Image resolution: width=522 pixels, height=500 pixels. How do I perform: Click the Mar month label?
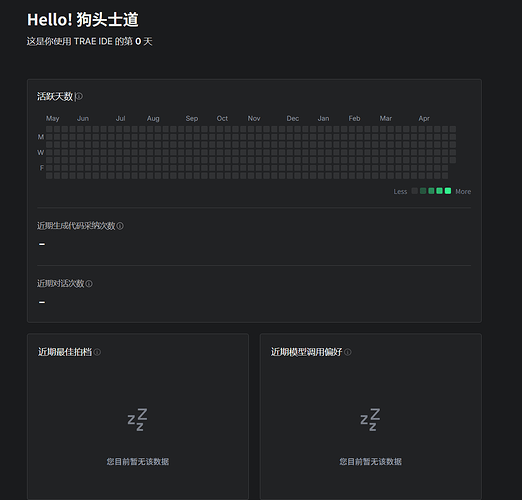(386, 119)
